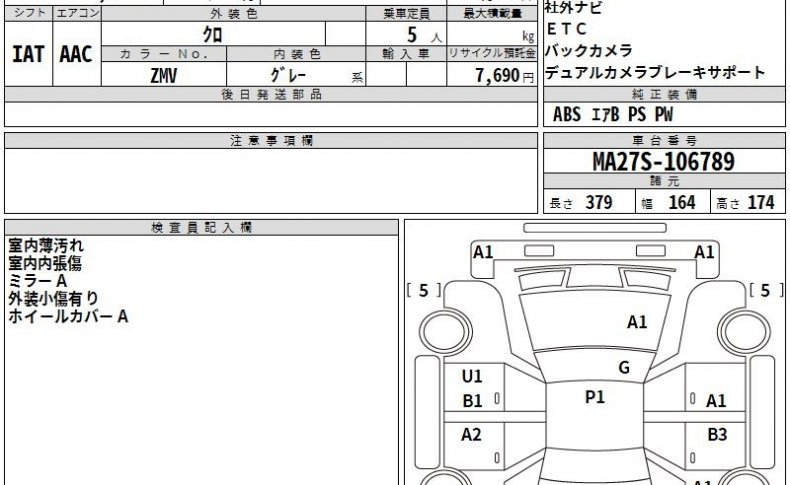Select the 乗車定員 header cell
This screenshot has height=485, width=790.
pyautogui.click(x=406, y=14)
